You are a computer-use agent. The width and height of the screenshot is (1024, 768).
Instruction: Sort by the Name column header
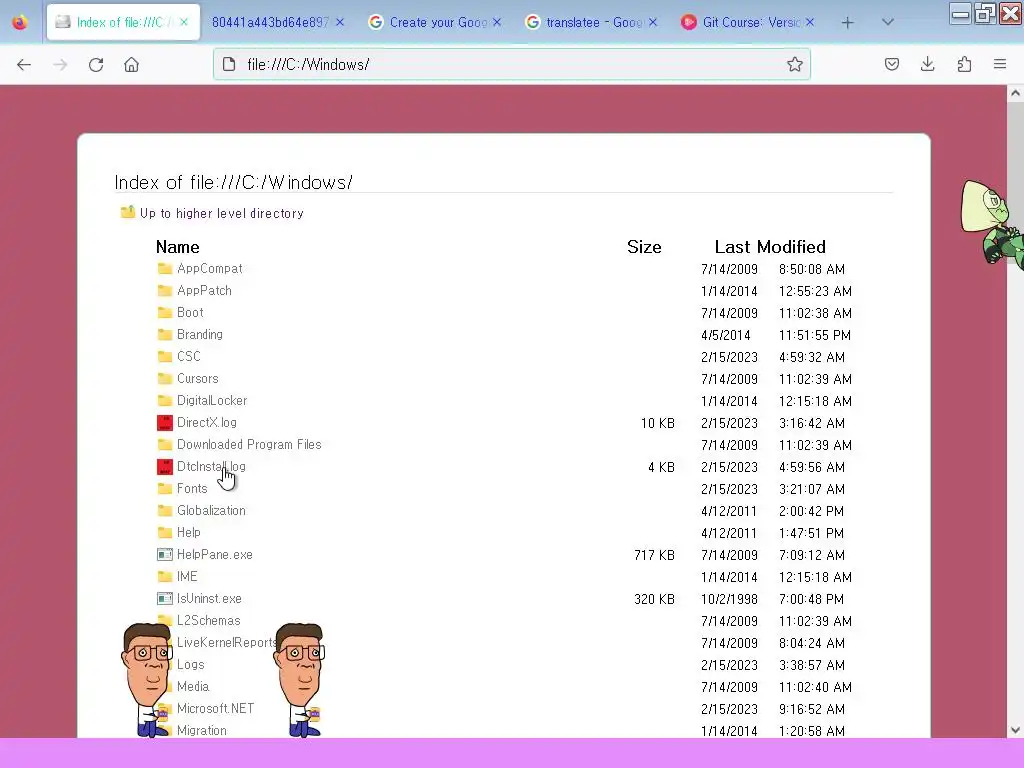(x=177, y=247)
